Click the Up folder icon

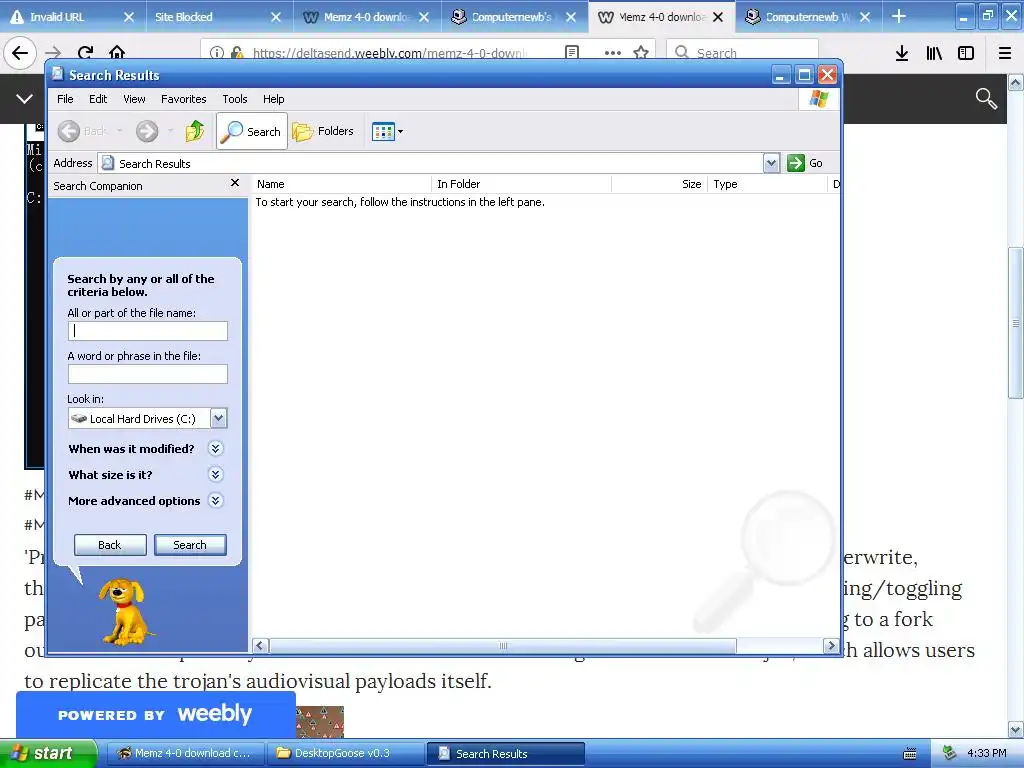(194, 131)
